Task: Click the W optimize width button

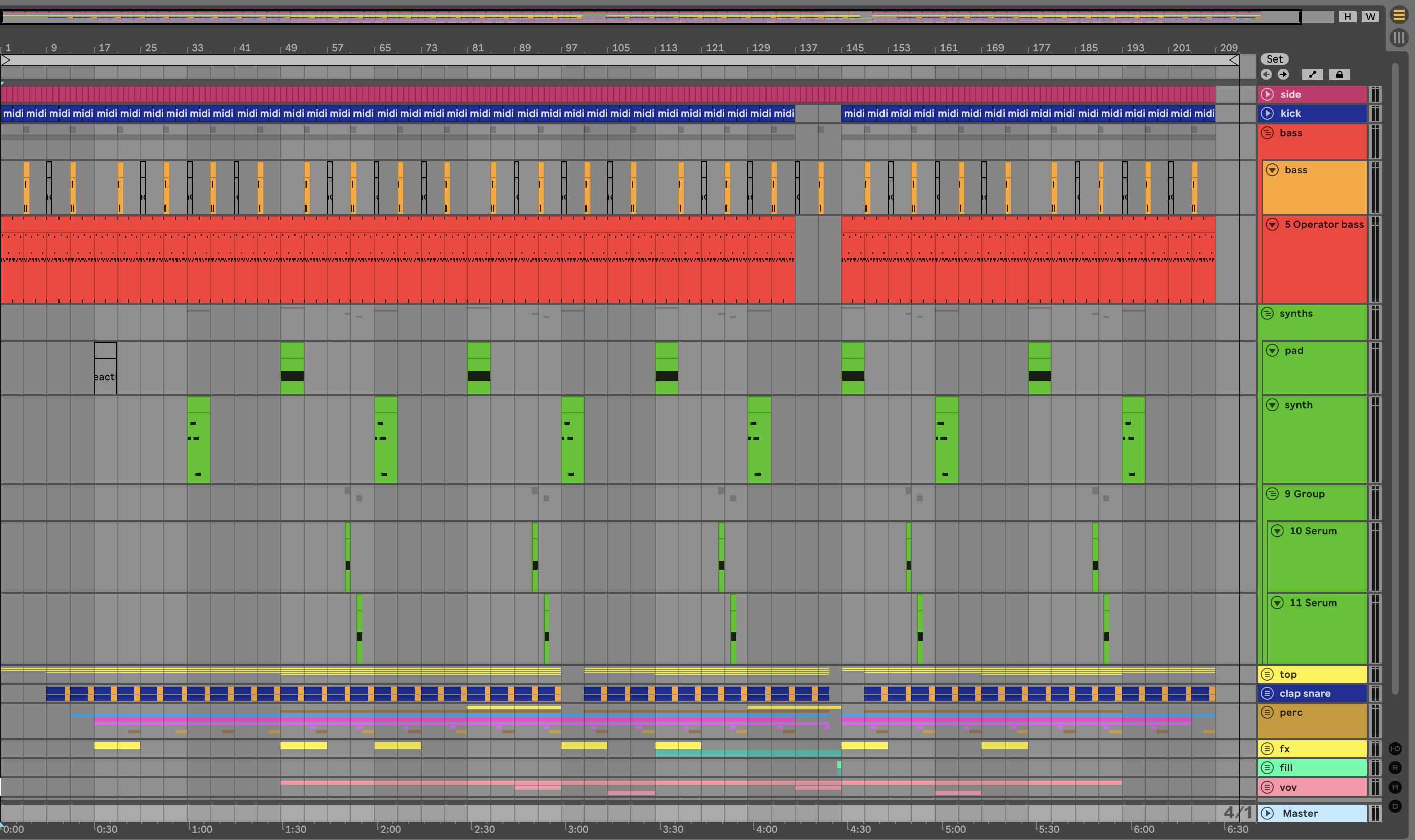Action: point(1370,17)
